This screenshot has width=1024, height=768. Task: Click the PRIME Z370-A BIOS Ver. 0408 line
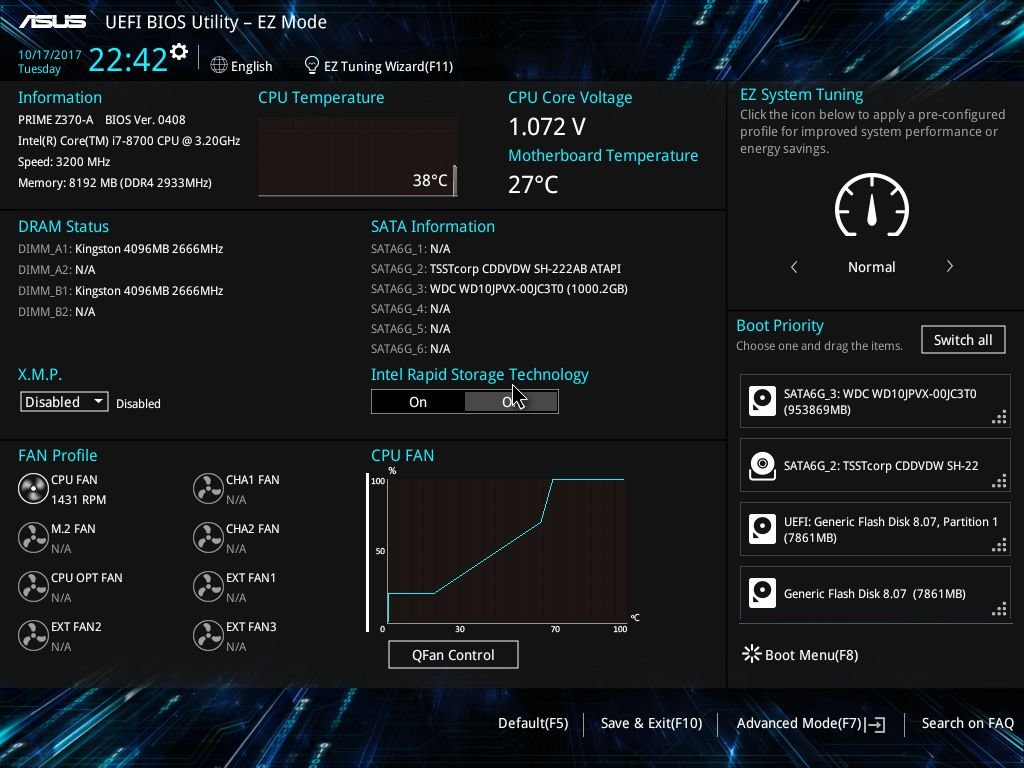click(x=102, y=120)
